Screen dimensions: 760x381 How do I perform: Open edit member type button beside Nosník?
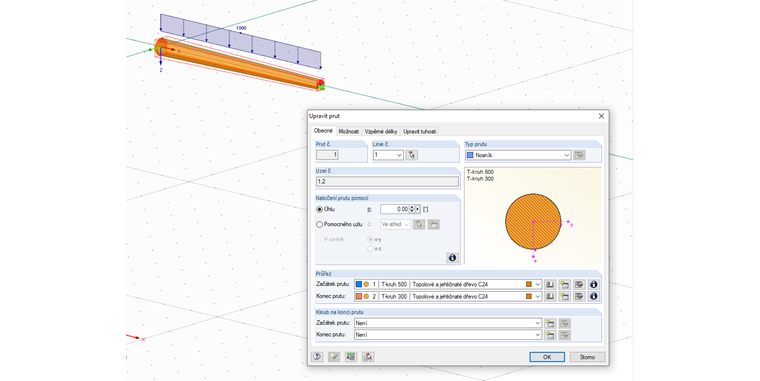[x=579, y=155]
